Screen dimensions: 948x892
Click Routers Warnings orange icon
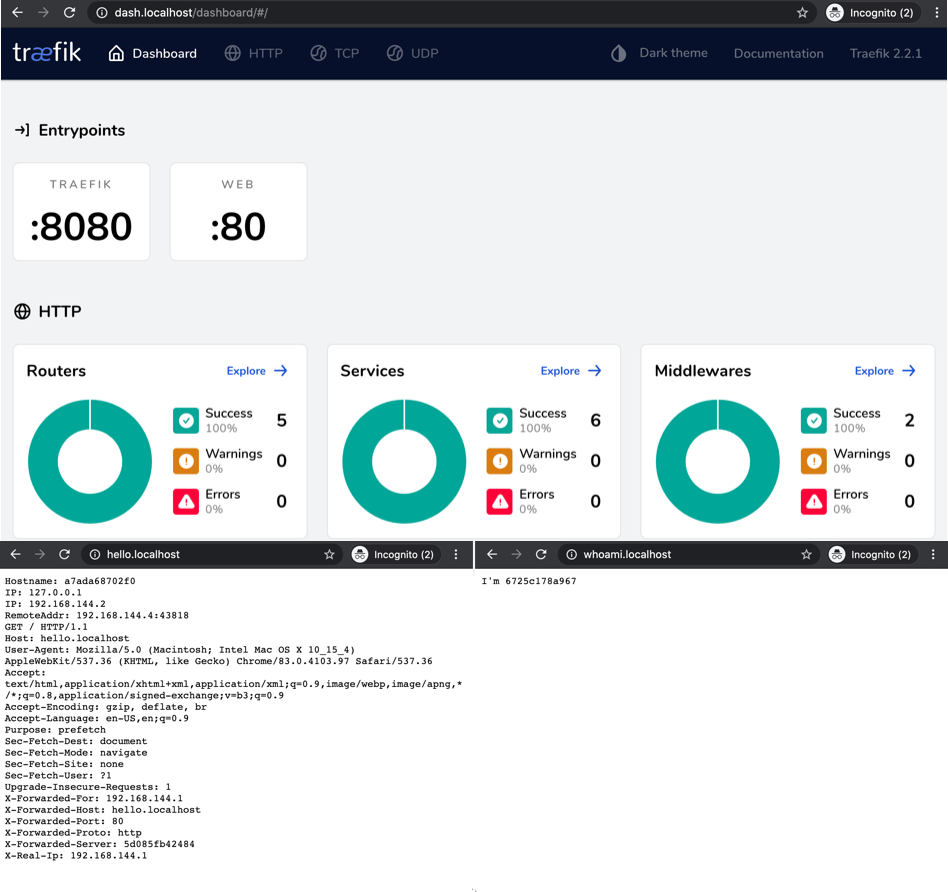(x=186, y=461)
